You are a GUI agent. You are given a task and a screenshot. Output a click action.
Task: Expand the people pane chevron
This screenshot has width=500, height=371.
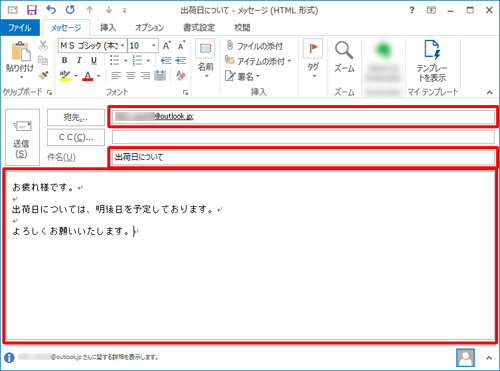(489, 358)
